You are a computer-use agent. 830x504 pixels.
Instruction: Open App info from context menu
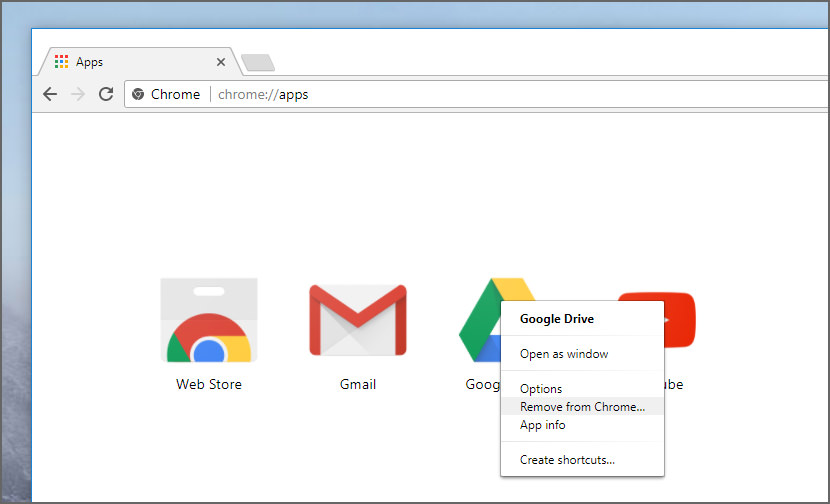(x=582, y=425)
